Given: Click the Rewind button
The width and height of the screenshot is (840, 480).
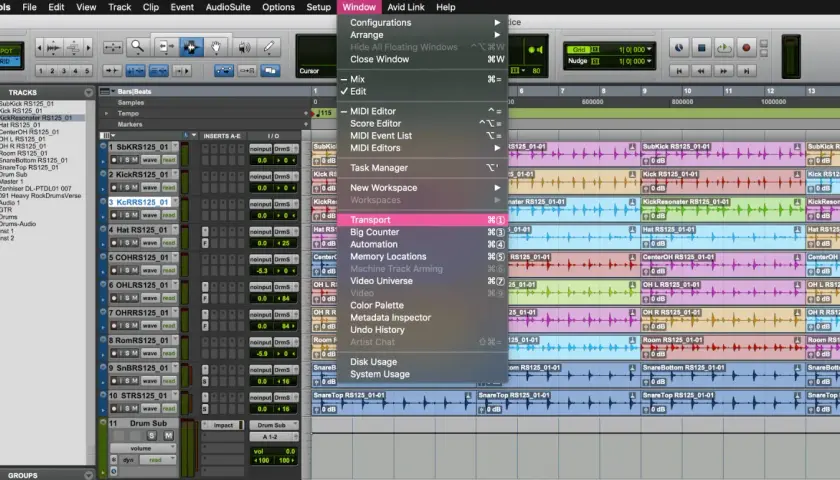Looking at the screenshot, I should [701, 70].
